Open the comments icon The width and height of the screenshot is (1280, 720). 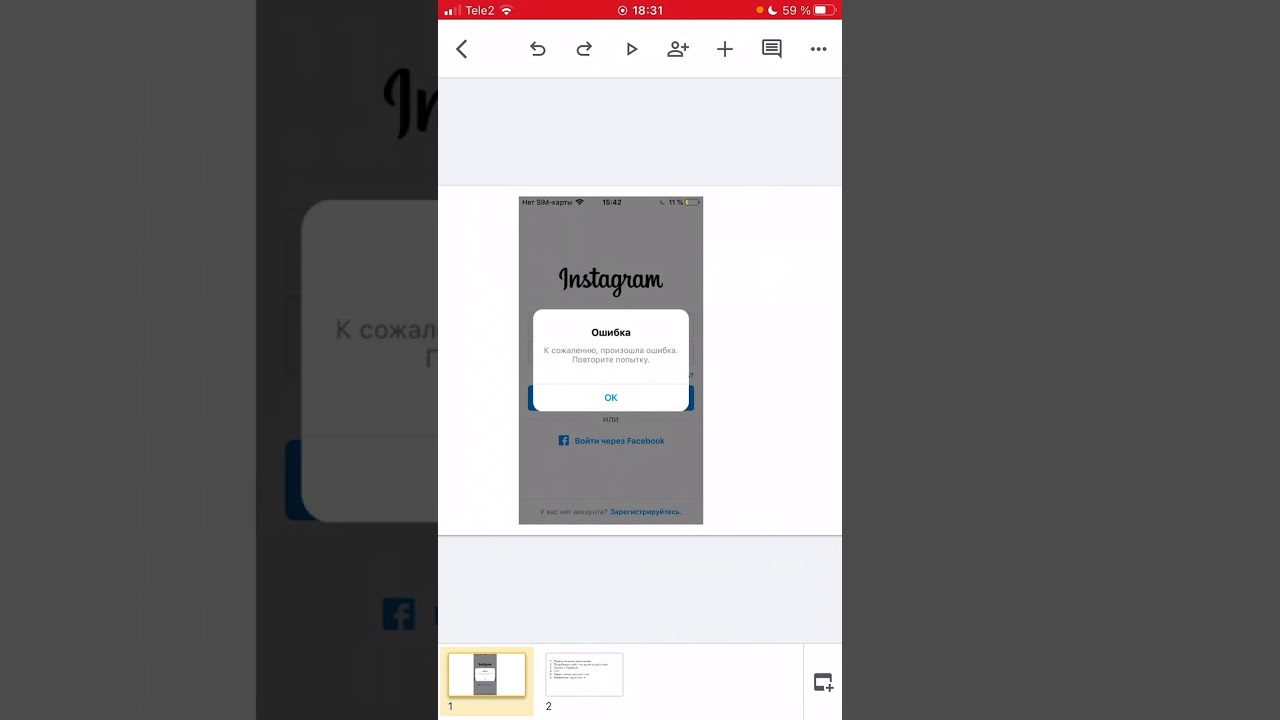(x=772, y=49)
